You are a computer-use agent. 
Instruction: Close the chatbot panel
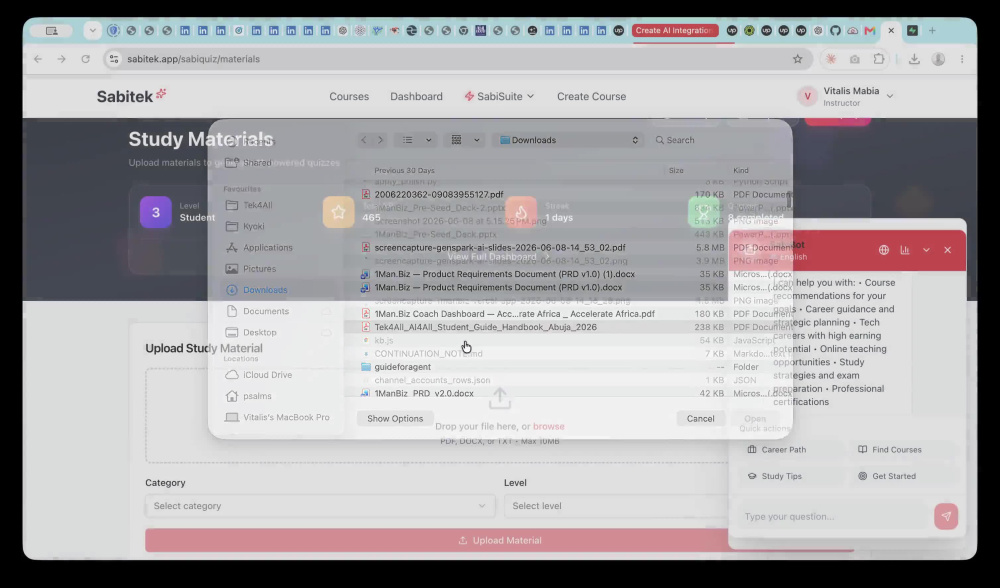click(947, 250)
